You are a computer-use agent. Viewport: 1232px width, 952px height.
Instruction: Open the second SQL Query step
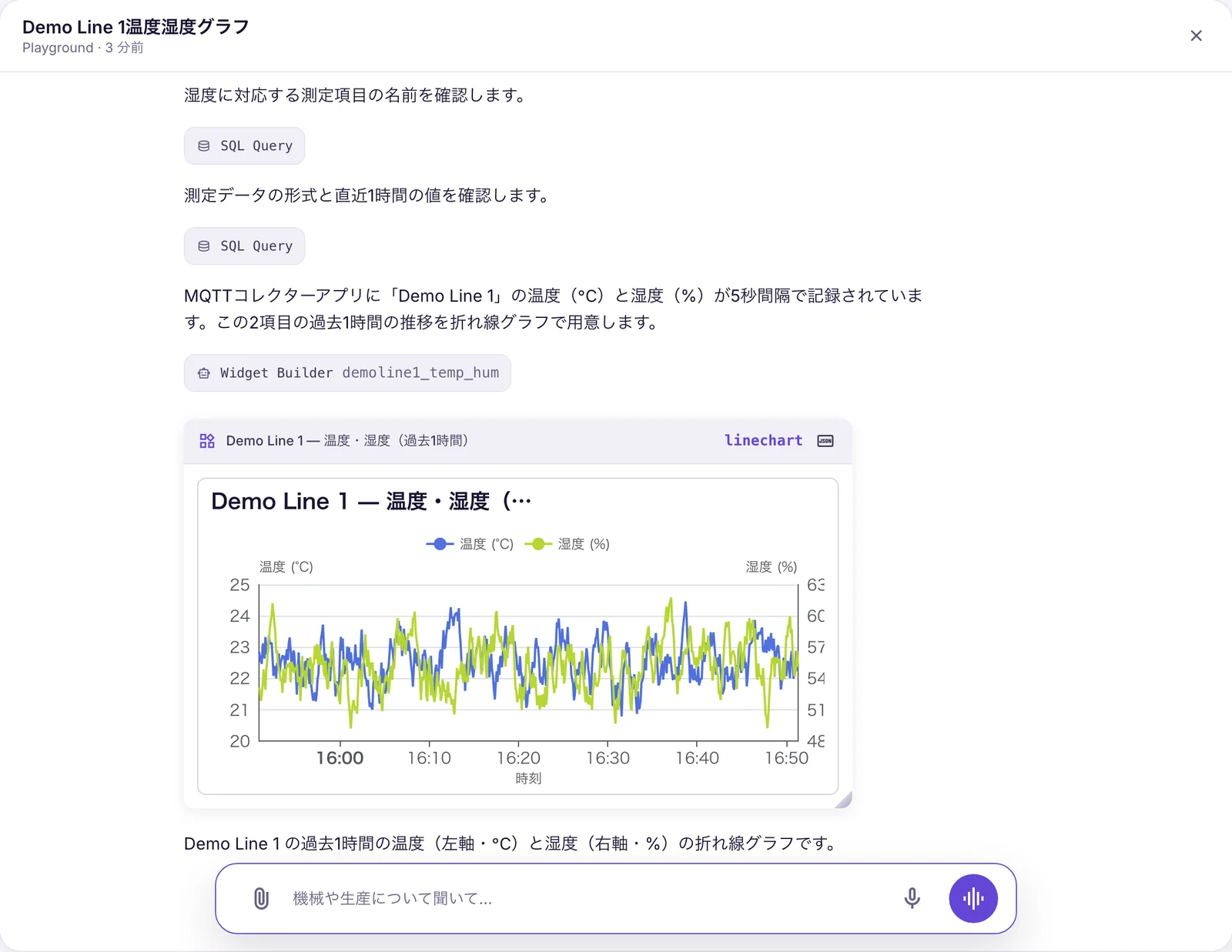[244, 246]
